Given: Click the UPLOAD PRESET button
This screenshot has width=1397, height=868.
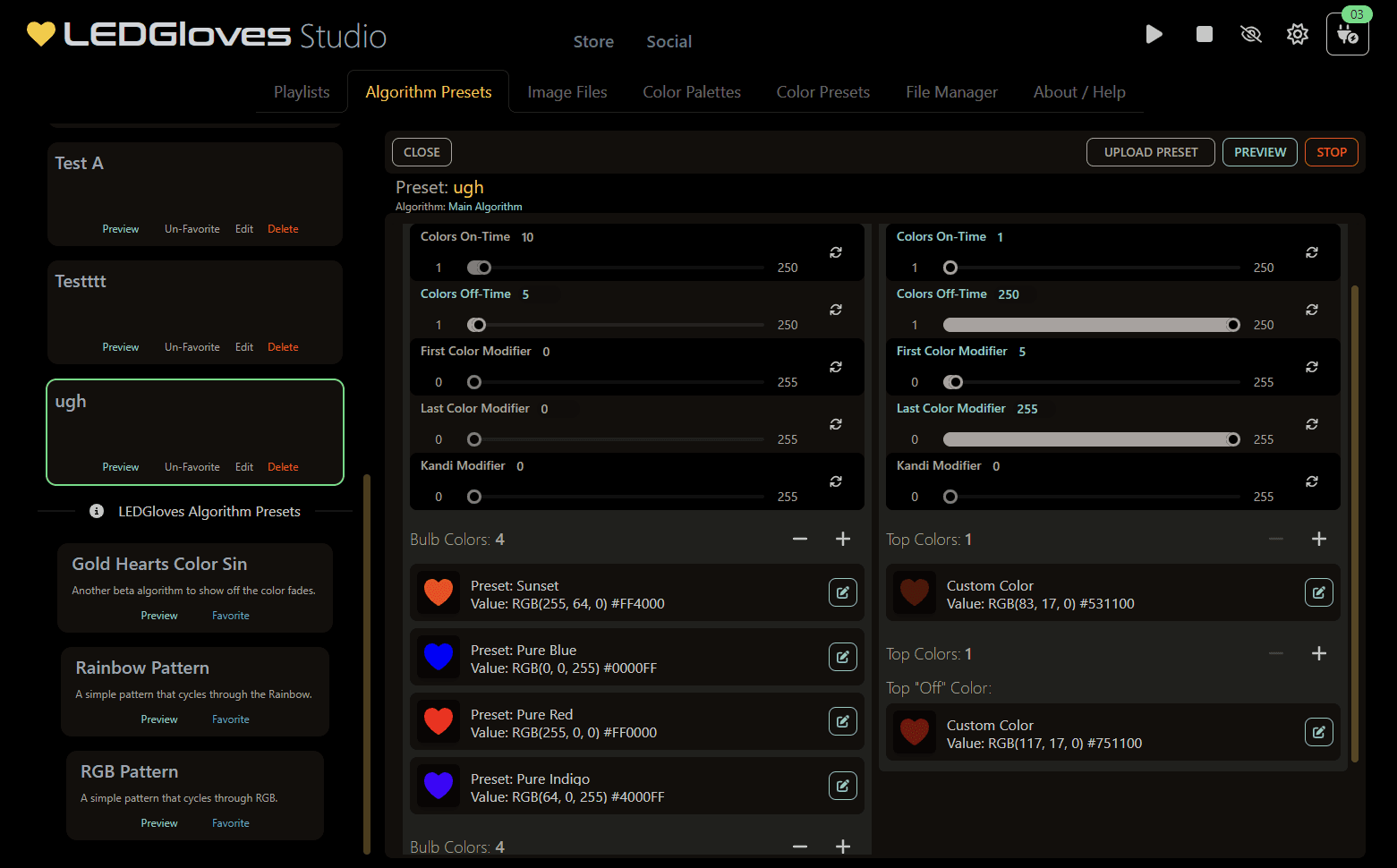Looking at the screenshot, I should [x=1150, y=152].
